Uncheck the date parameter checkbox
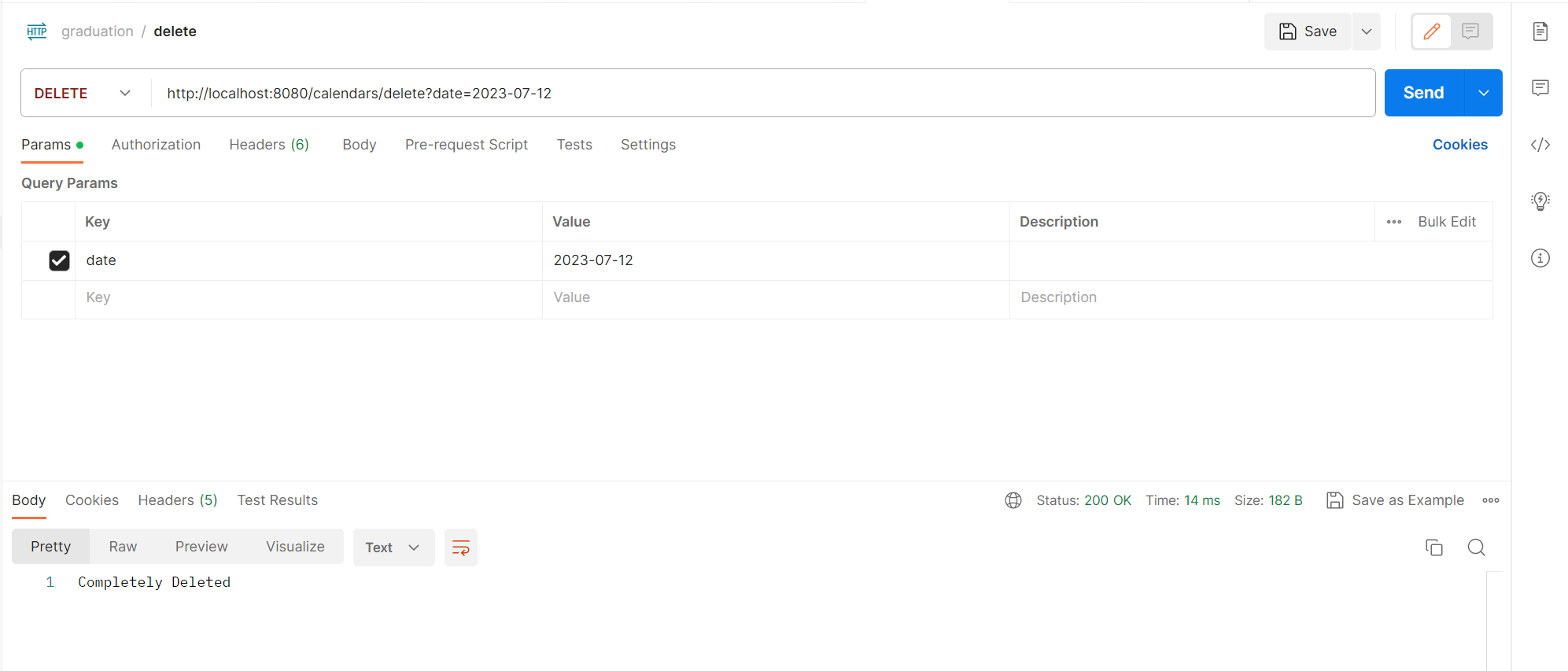This screenshot has height=671, width=1568. tap(59, 260)
